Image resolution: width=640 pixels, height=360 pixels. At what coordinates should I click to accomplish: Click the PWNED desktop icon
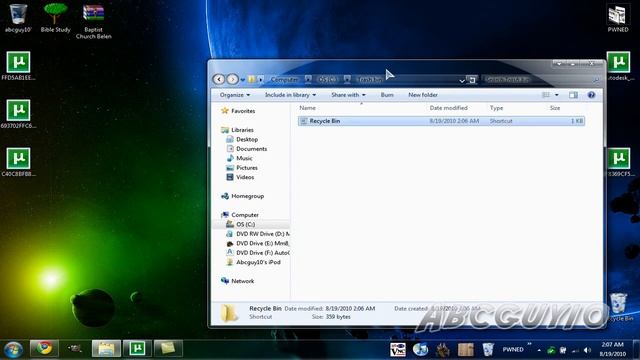(x=618, y=18)
